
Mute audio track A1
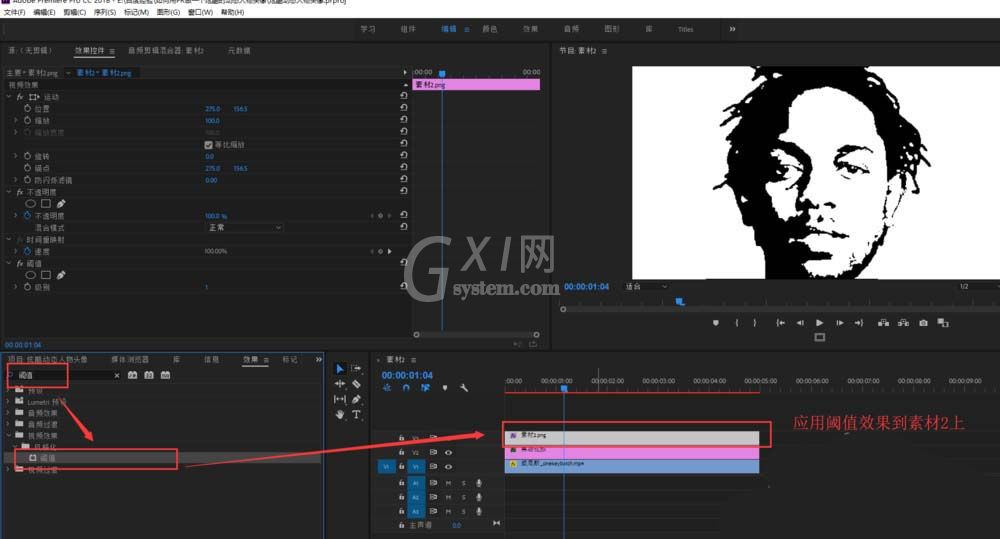click(448, 484)
